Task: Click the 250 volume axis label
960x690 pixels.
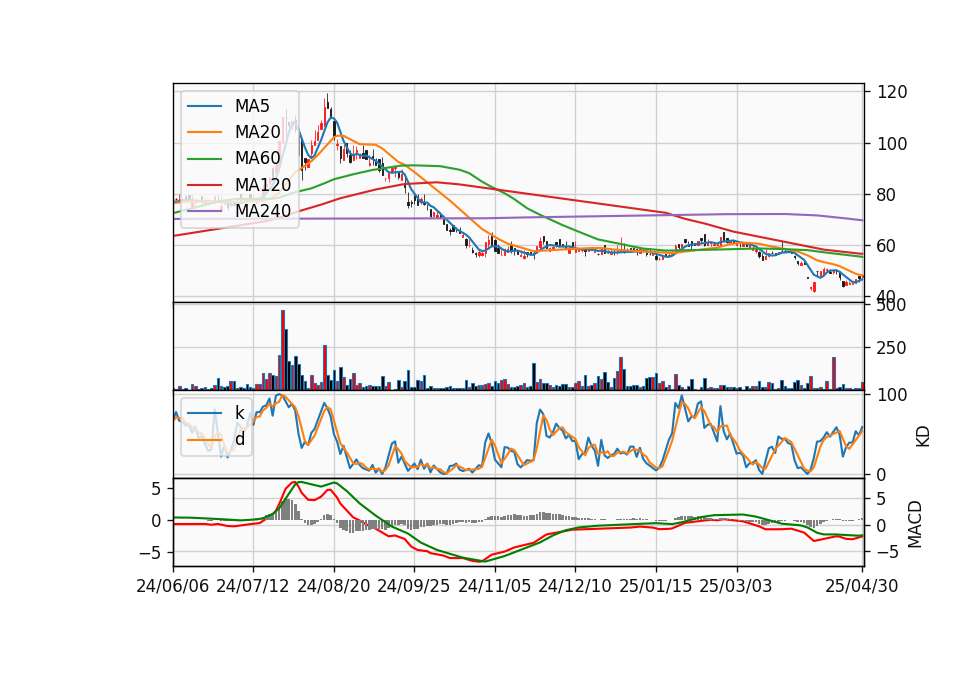Action: (892, 348)
